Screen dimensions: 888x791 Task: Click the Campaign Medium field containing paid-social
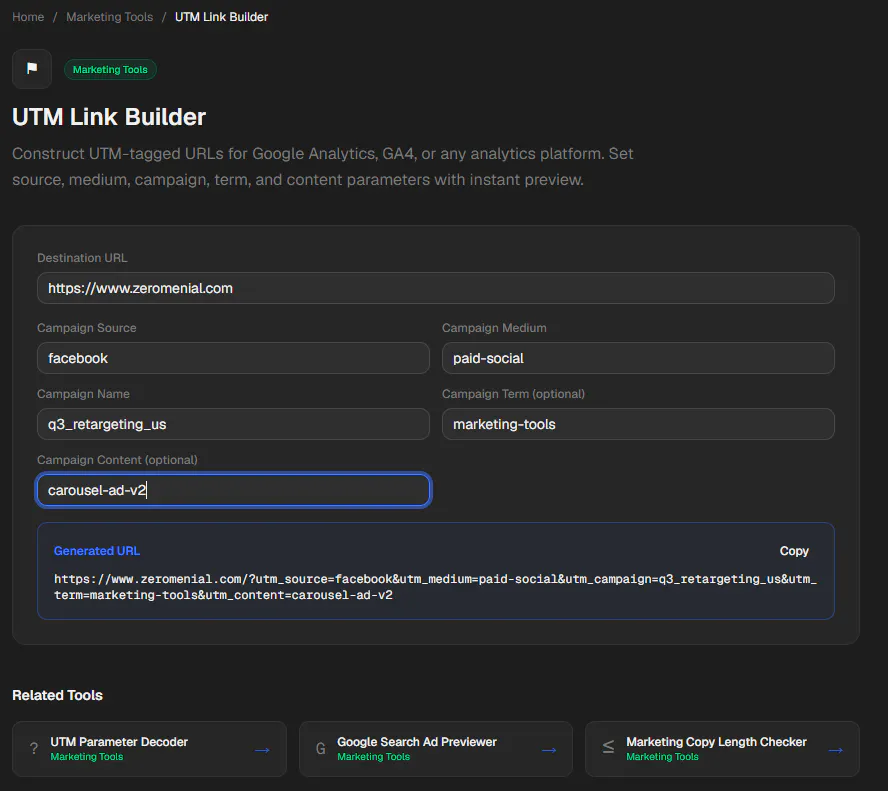[638, 358]
